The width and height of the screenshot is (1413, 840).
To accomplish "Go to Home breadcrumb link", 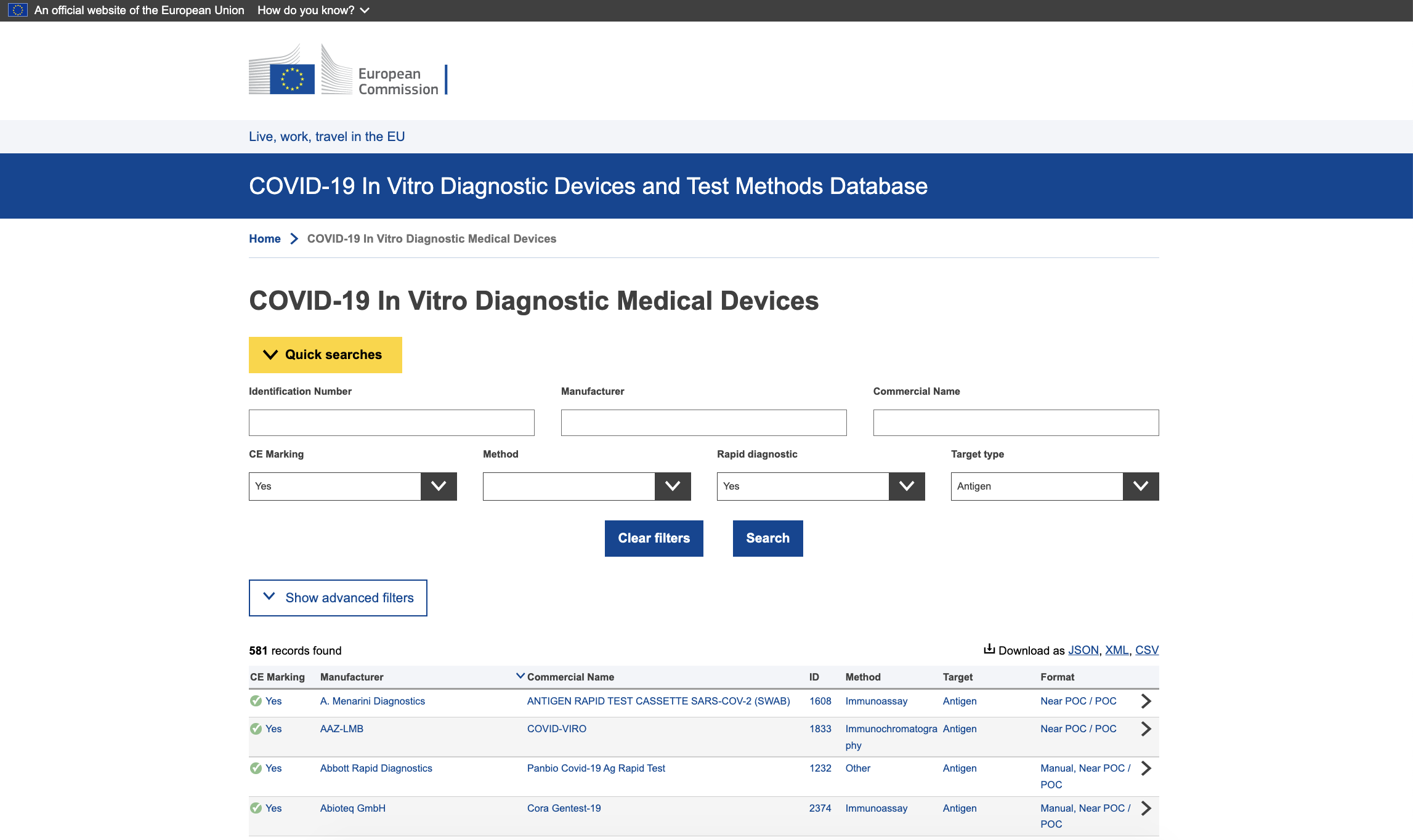I will point(265,239).
